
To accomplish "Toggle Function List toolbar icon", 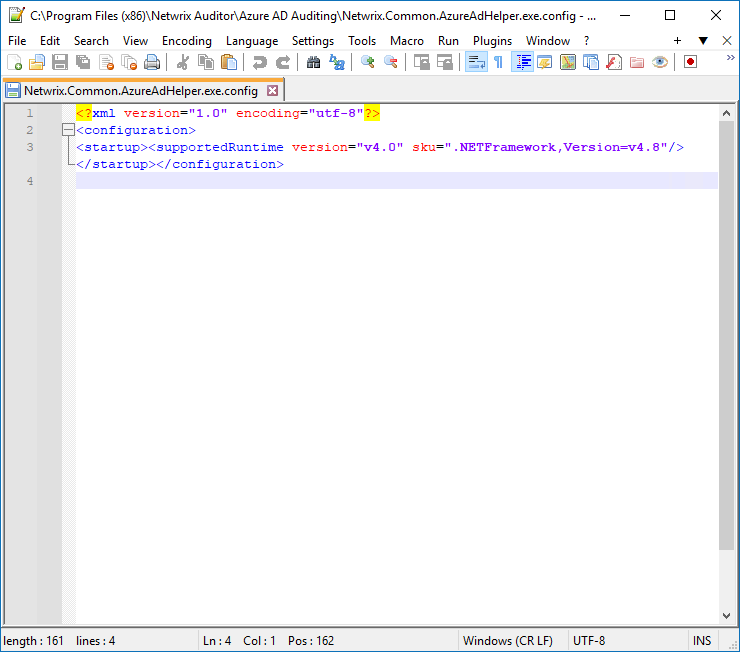I will 614,62.
